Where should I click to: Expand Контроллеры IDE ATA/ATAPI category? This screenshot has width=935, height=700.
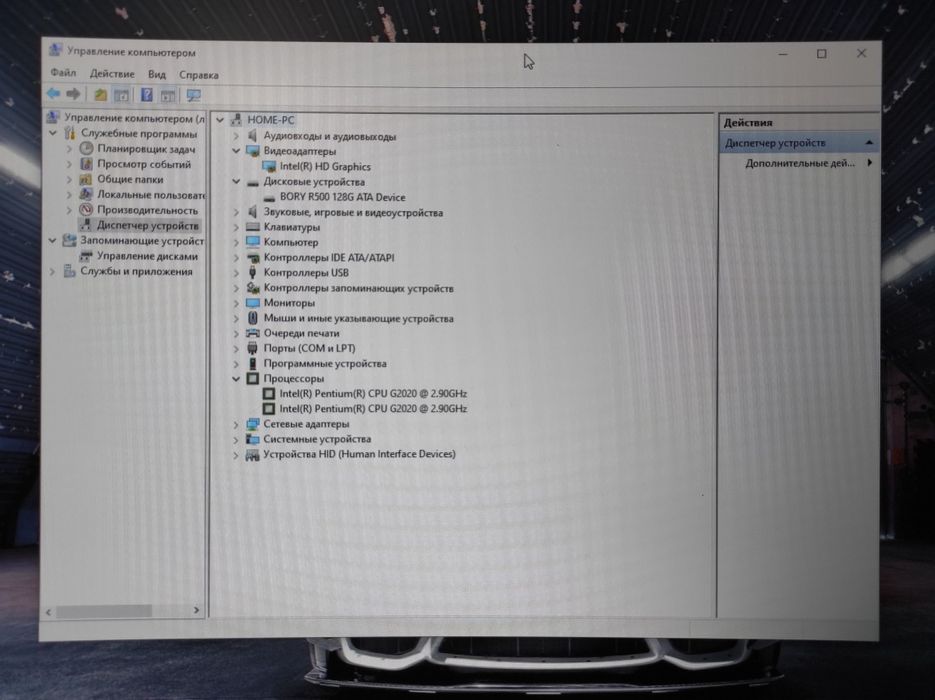(x=236, y=258)
